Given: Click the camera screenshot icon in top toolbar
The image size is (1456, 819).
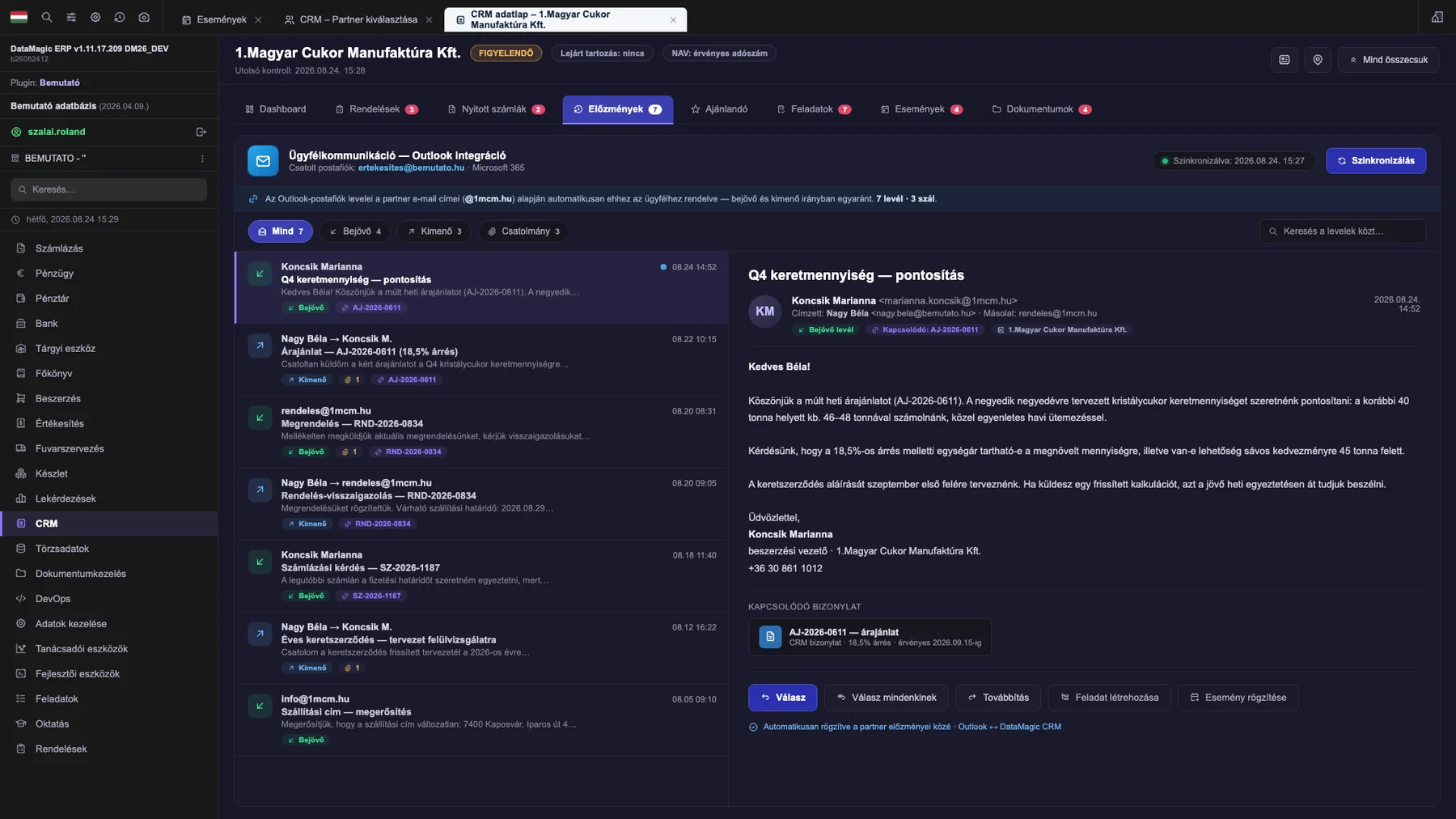Looking at the screenshot, I should [144, 17].
